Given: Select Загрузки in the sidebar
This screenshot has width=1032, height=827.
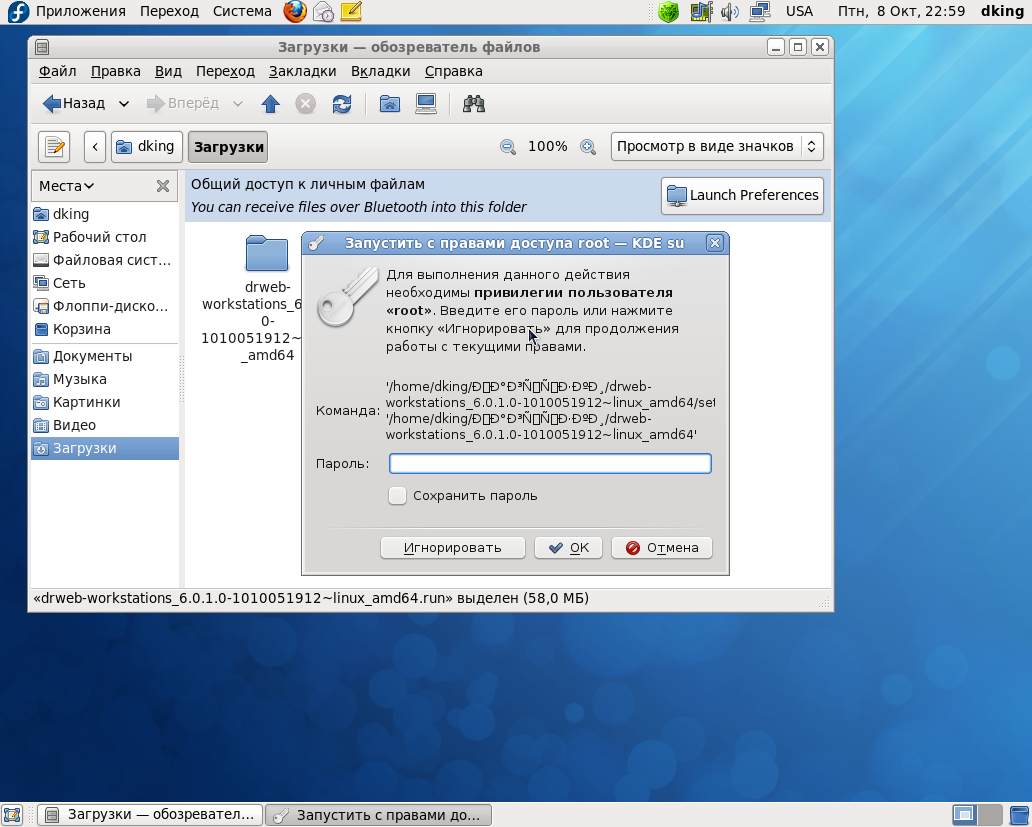Looking at the screenshot, I should coord(105,449).
